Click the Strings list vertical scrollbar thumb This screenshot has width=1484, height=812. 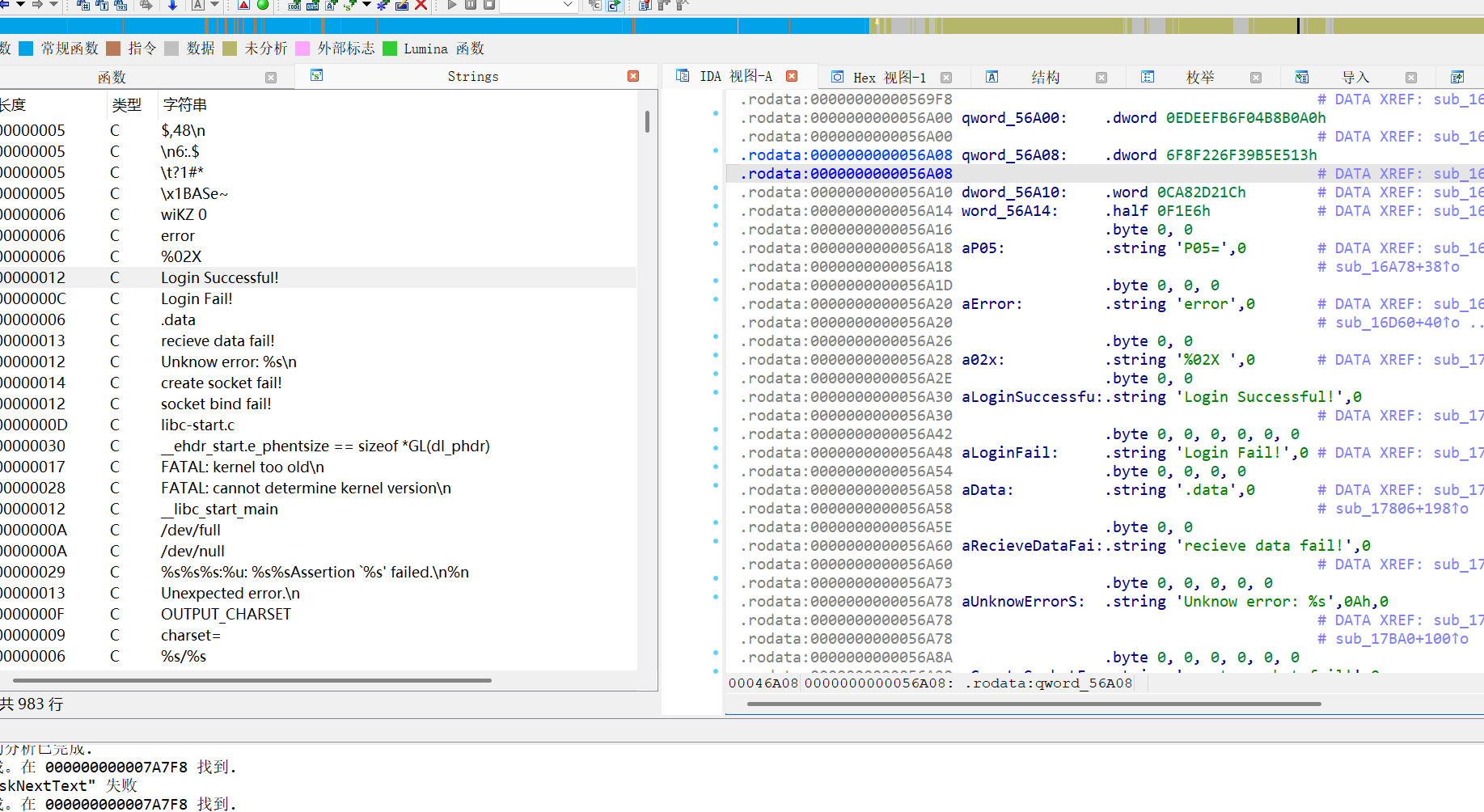click(x=647, y=121)
